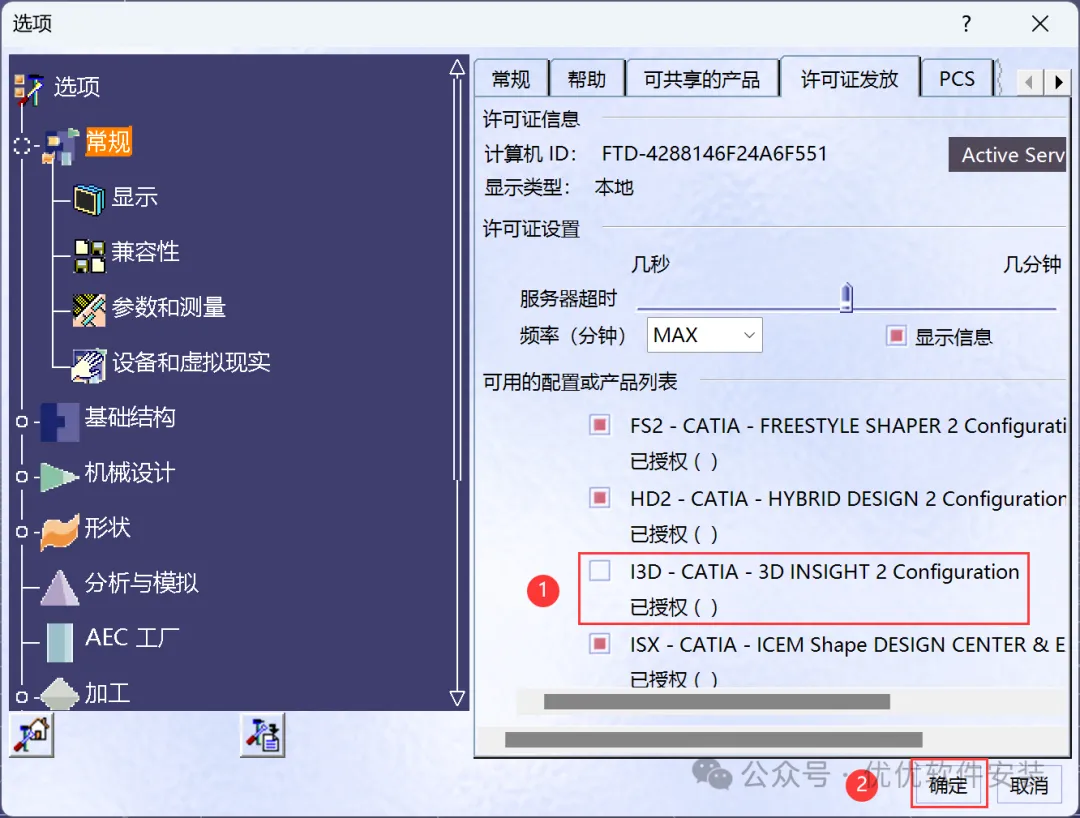
Task: Open the 显示 settings icon
Action: coord(90,200)
